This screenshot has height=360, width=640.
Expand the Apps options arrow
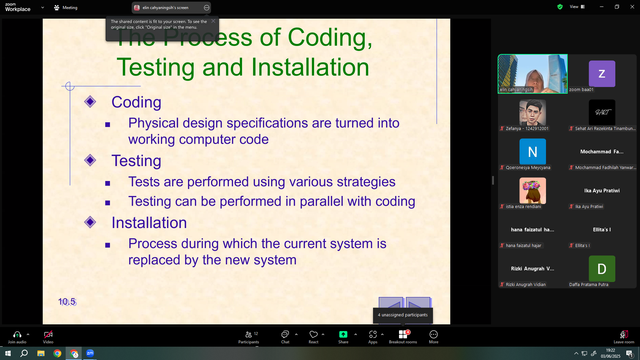tap(382, 334)
